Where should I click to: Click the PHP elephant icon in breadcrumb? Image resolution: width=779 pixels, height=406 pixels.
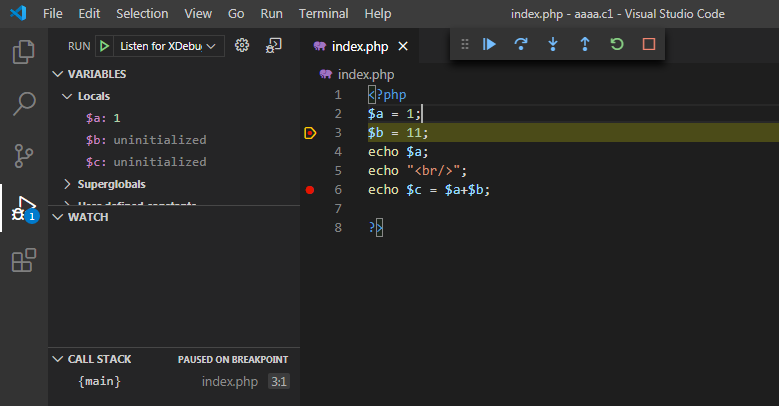[325, 75]
